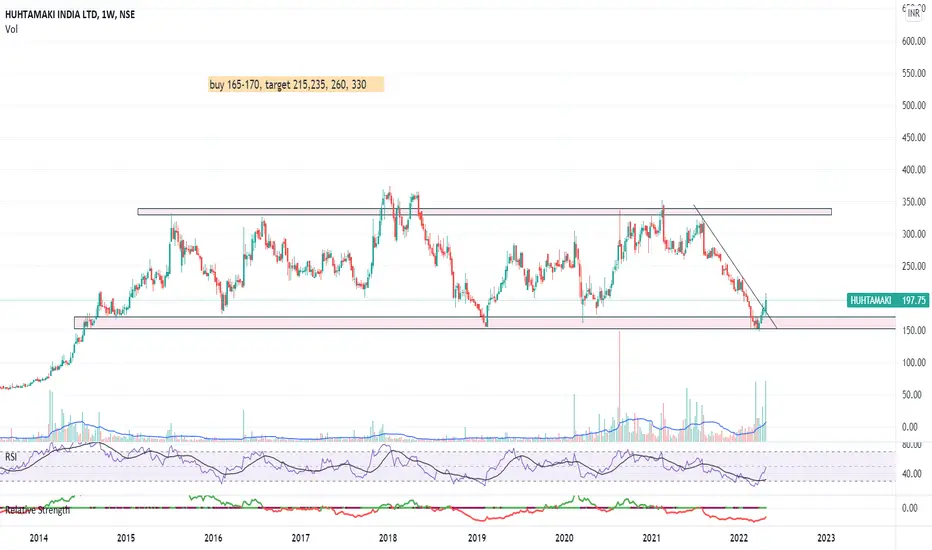
Task: Click the 350.00 price axis label
Action: point(914,202)
